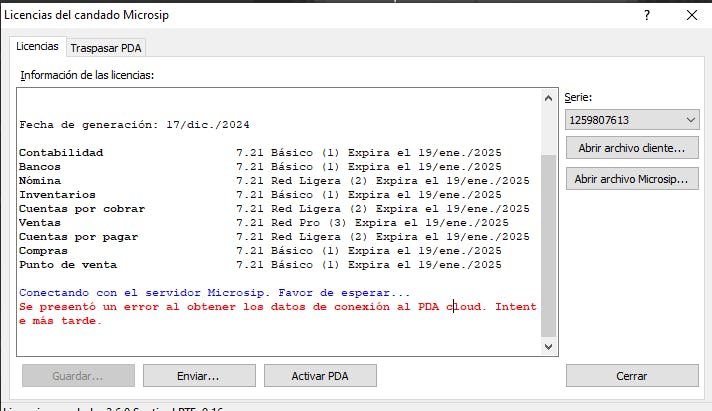Select the Cuentas por pagar line
This screenshot has height=411, width=712.
click(x=274, y=237)
